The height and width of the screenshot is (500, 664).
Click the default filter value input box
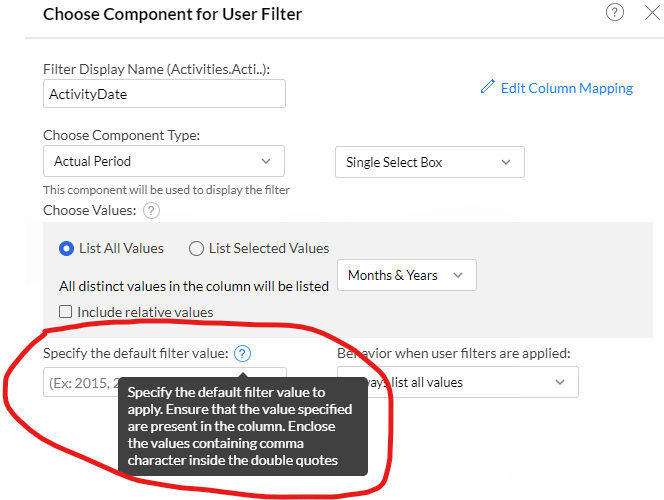coord(81,382)
